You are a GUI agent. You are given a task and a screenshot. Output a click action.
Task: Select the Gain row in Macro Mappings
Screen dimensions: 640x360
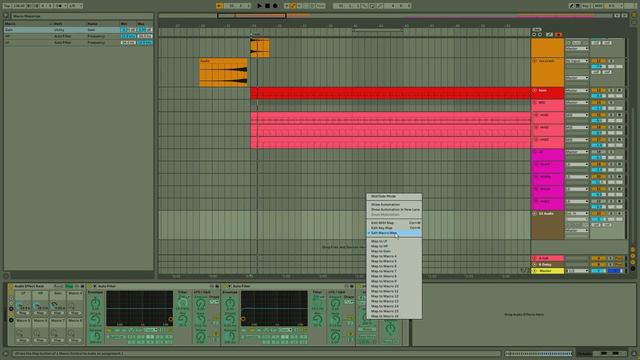pos(78,30)
